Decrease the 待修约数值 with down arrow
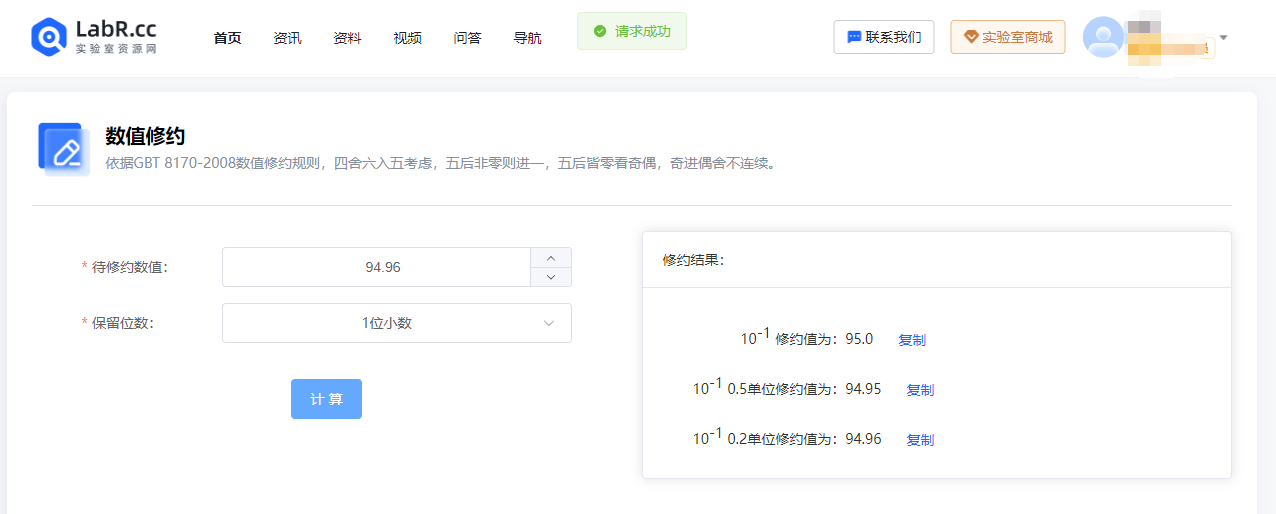 coord(550,277)
